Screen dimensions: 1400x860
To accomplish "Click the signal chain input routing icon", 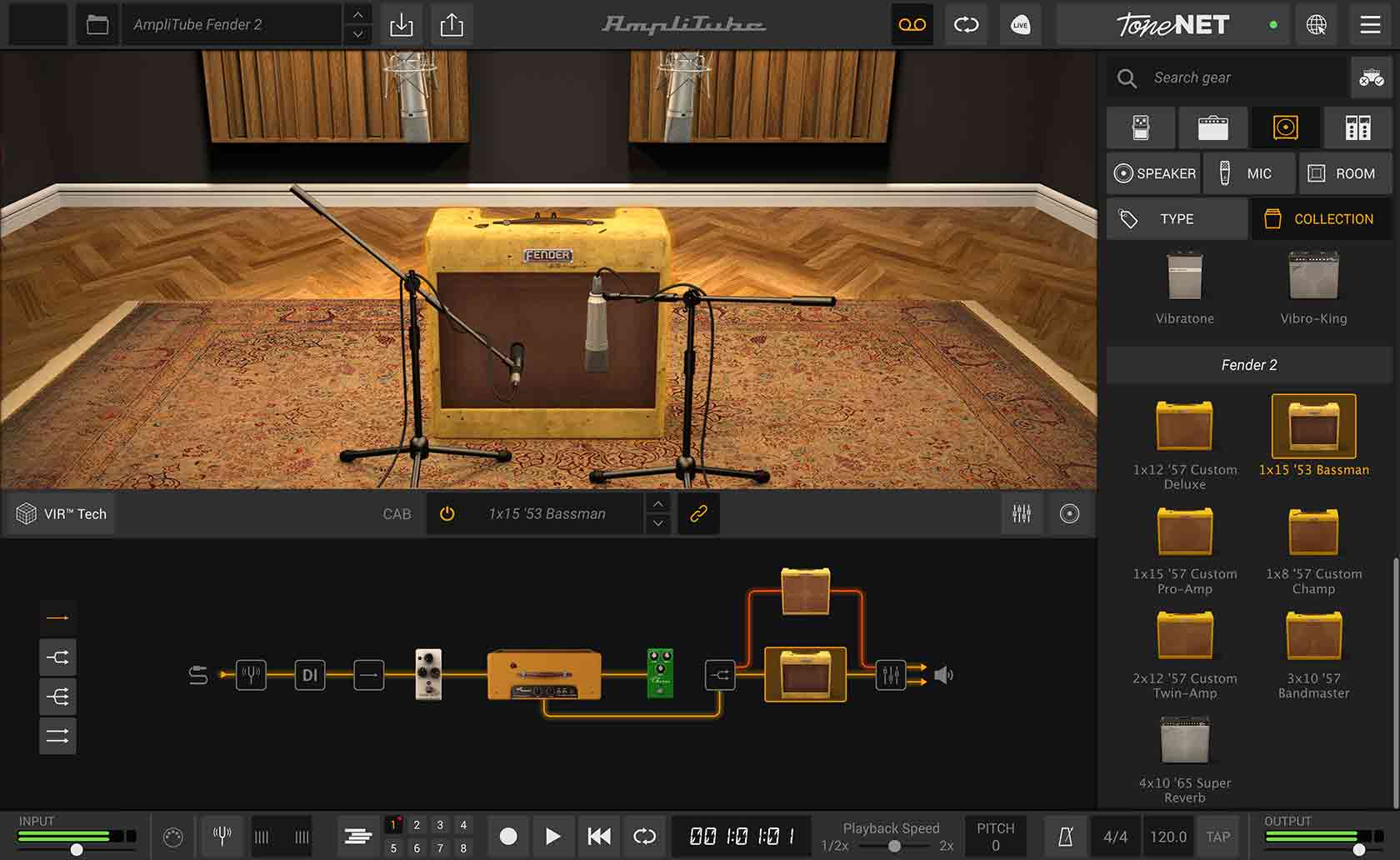I will click(x=198, y=675).
